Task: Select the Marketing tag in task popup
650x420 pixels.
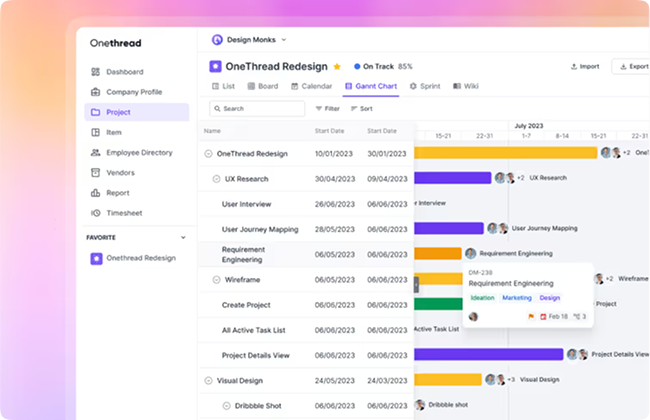Action: click(516, 298)
